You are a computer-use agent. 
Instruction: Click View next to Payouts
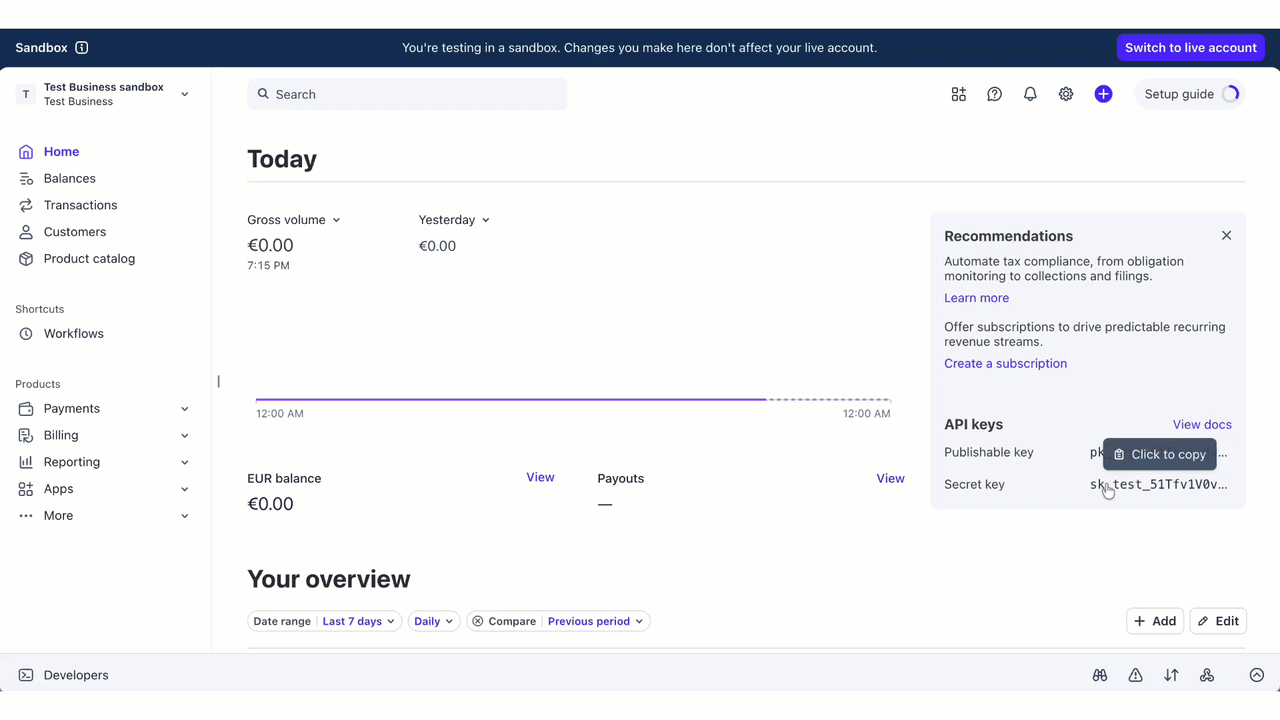pos(890,479)
